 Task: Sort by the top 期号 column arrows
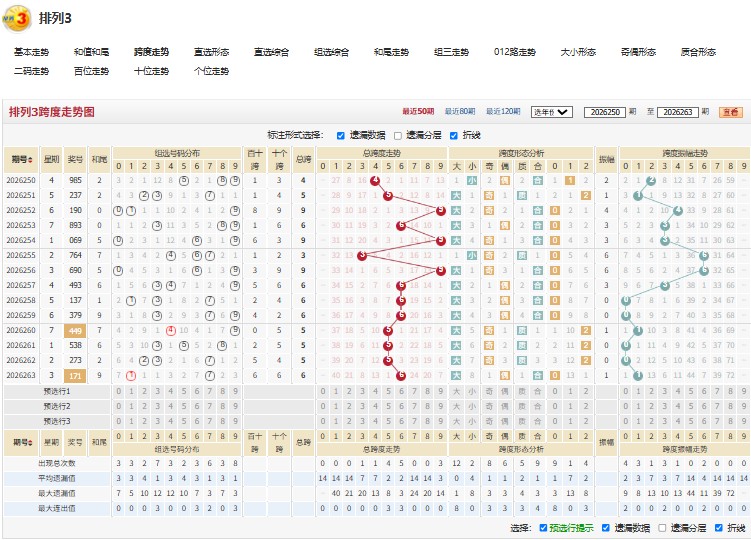31,159
